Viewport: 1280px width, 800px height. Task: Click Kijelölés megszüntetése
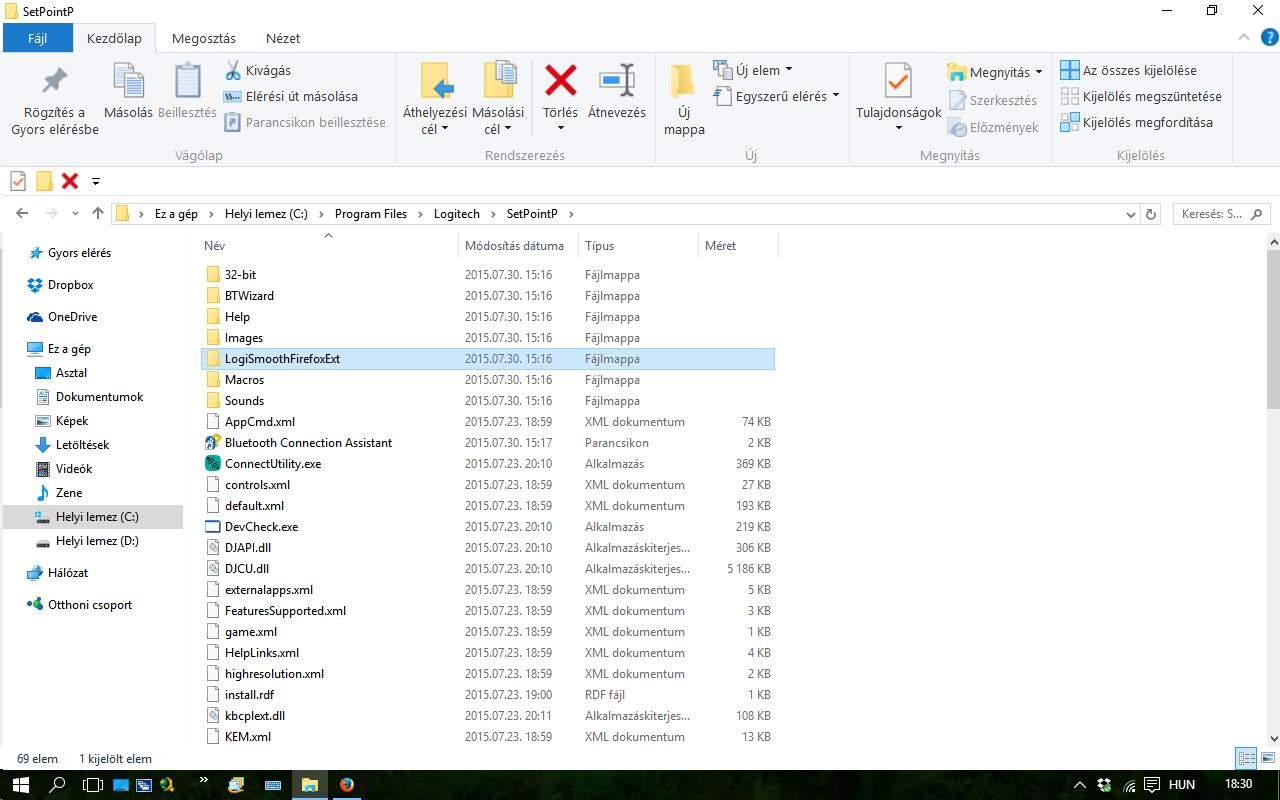(1141, 96)
